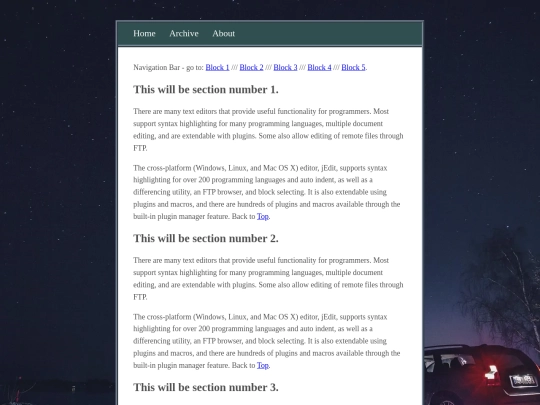Select heading 'This will be section number 3.'
This screenshot has width=540, height=405.
[x=206, y=387]
